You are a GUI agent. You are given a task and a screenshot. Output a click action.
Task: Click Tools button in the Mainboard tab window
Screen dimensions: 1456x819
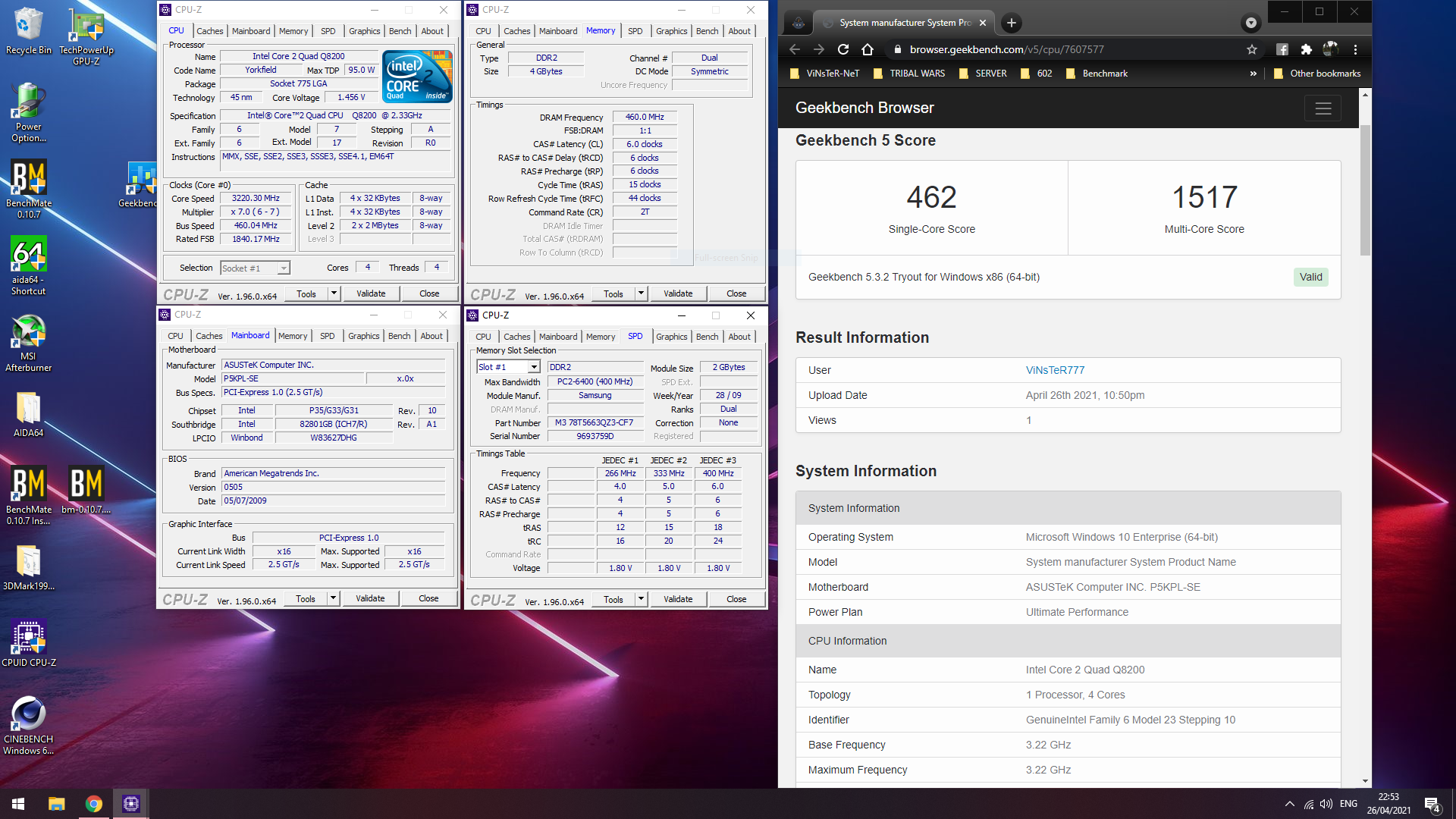[306, 598]
